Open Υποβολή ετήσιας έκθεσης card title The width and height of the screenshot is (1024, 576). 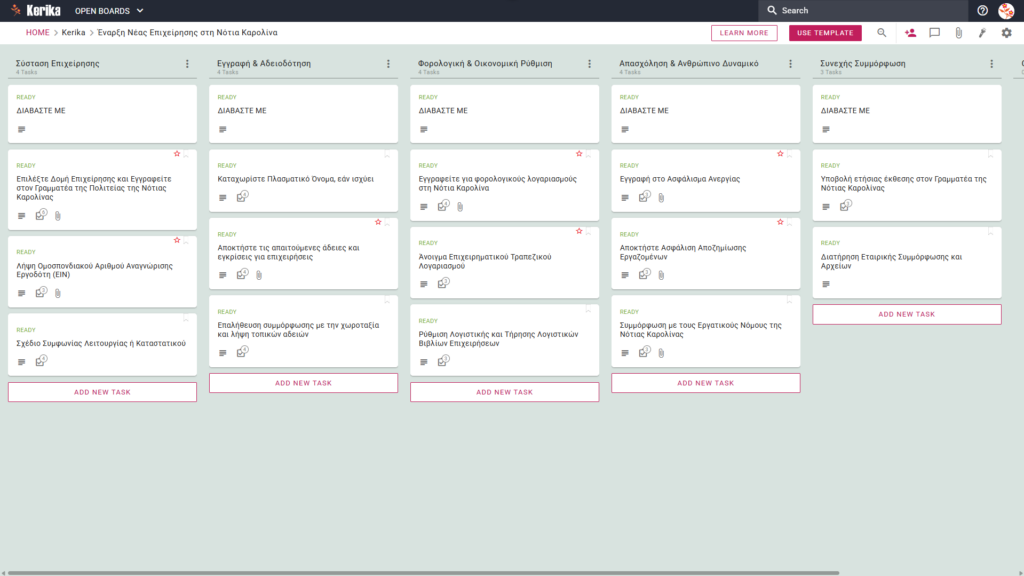click(904, 184)
